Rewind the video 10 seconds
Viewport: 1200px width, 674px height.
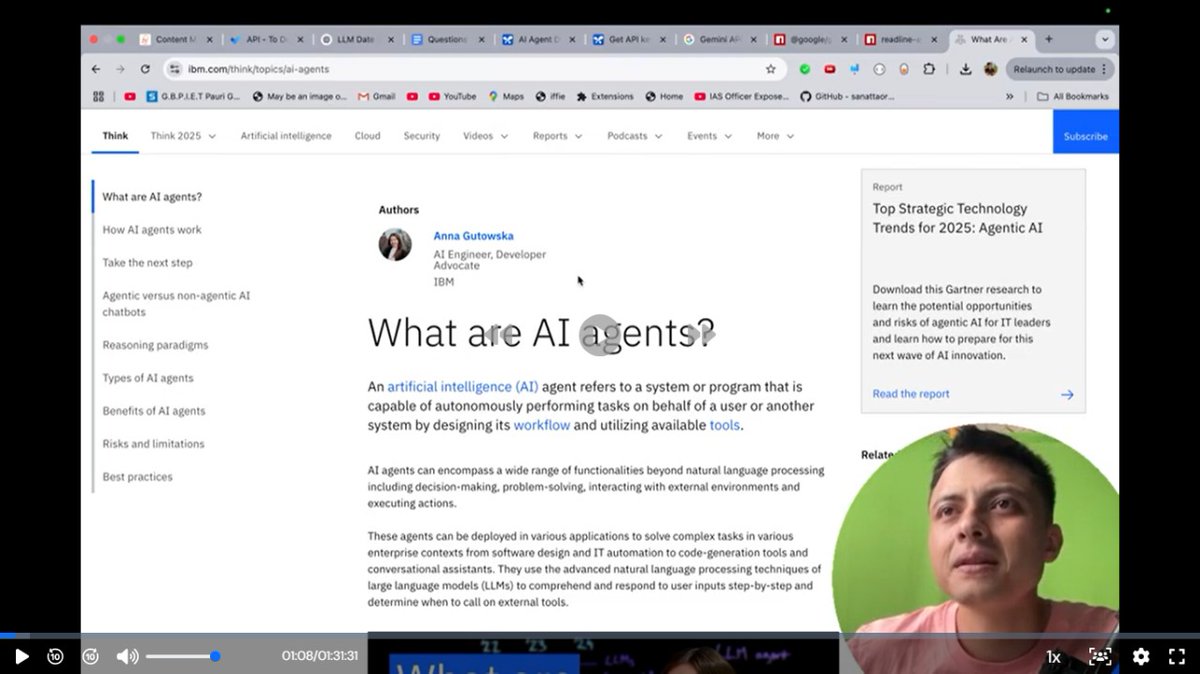pos(56,657)
